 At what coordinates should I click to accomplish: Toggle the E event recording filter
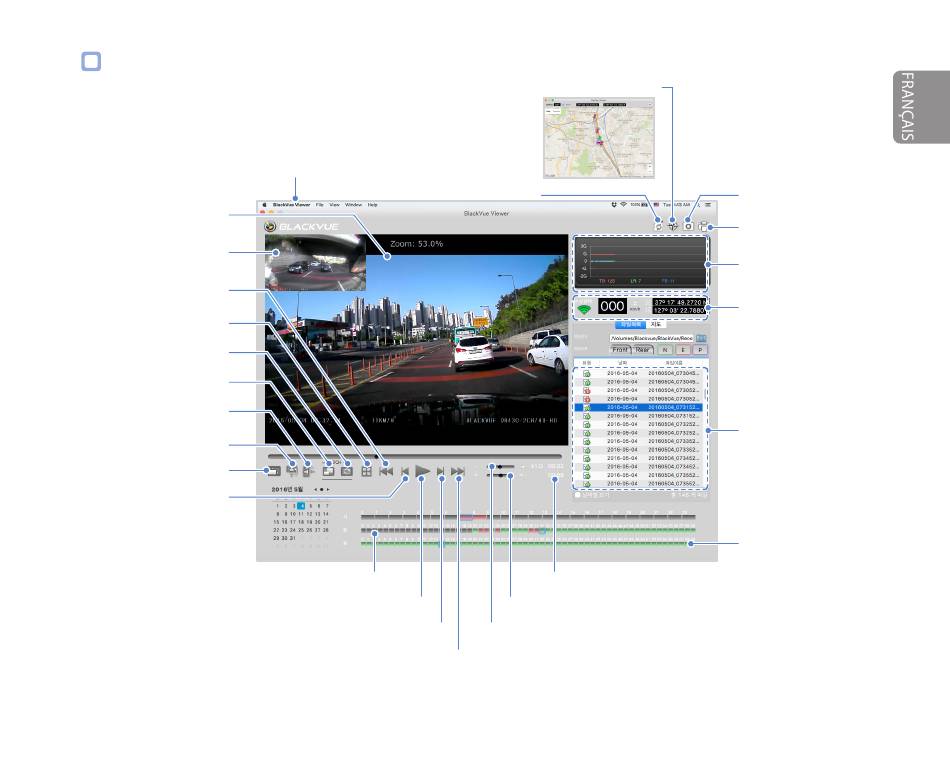(x=682, y=350)
